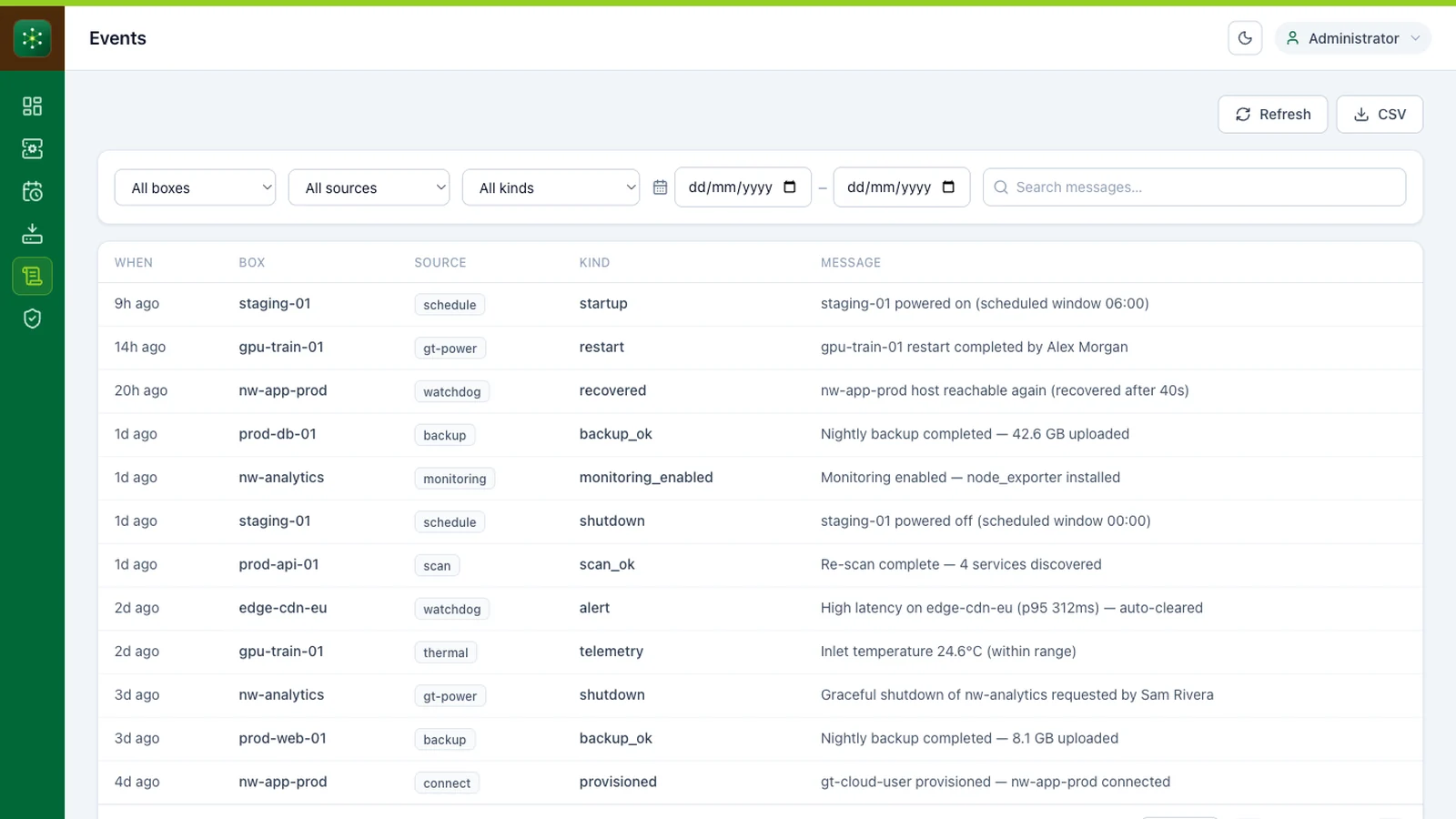Open the boxes sidebar icon
Screen dimensions: 1456x819
pos(32,148)
